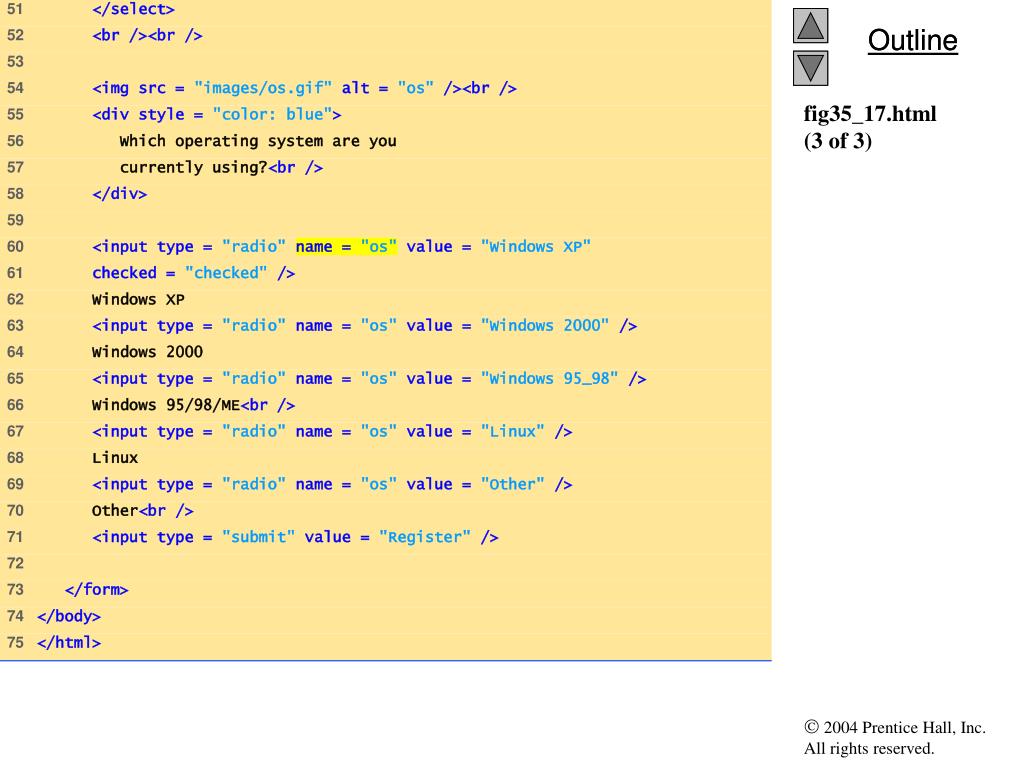Click the "Linux" value string
The height and width of the screenshot is (768, 1024).
513,432
